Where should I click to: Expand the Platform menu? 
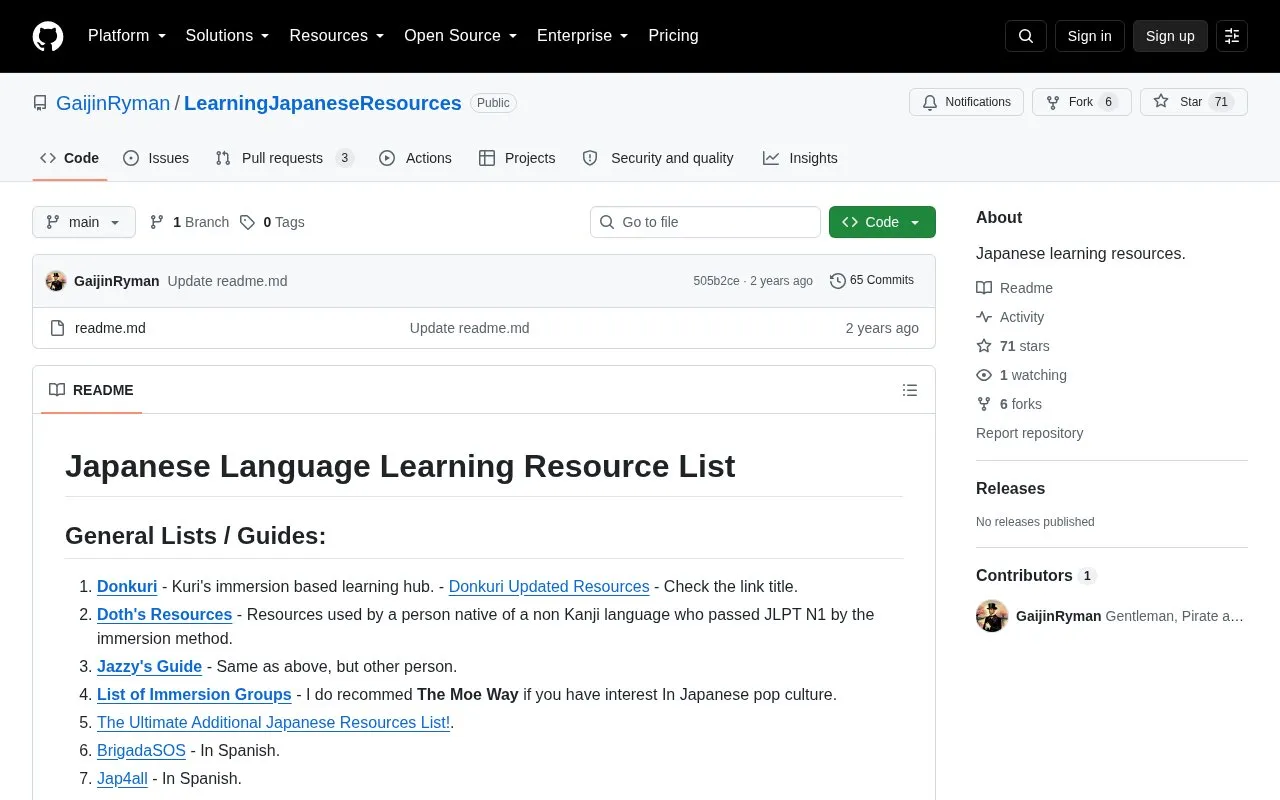(x=127, y=36)
